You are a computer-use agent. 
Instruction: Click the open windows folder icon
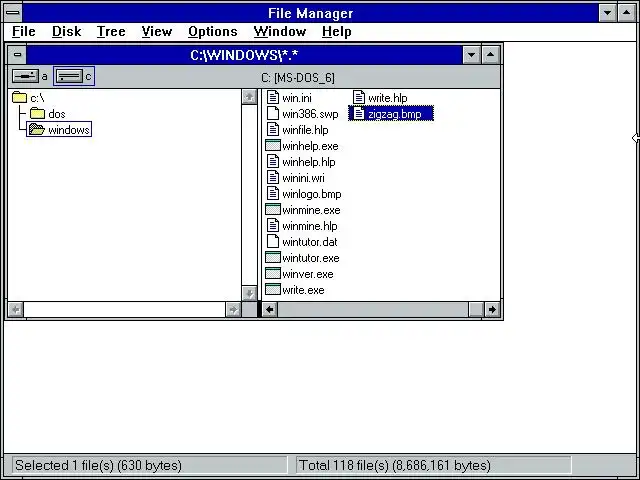point(37,129)
